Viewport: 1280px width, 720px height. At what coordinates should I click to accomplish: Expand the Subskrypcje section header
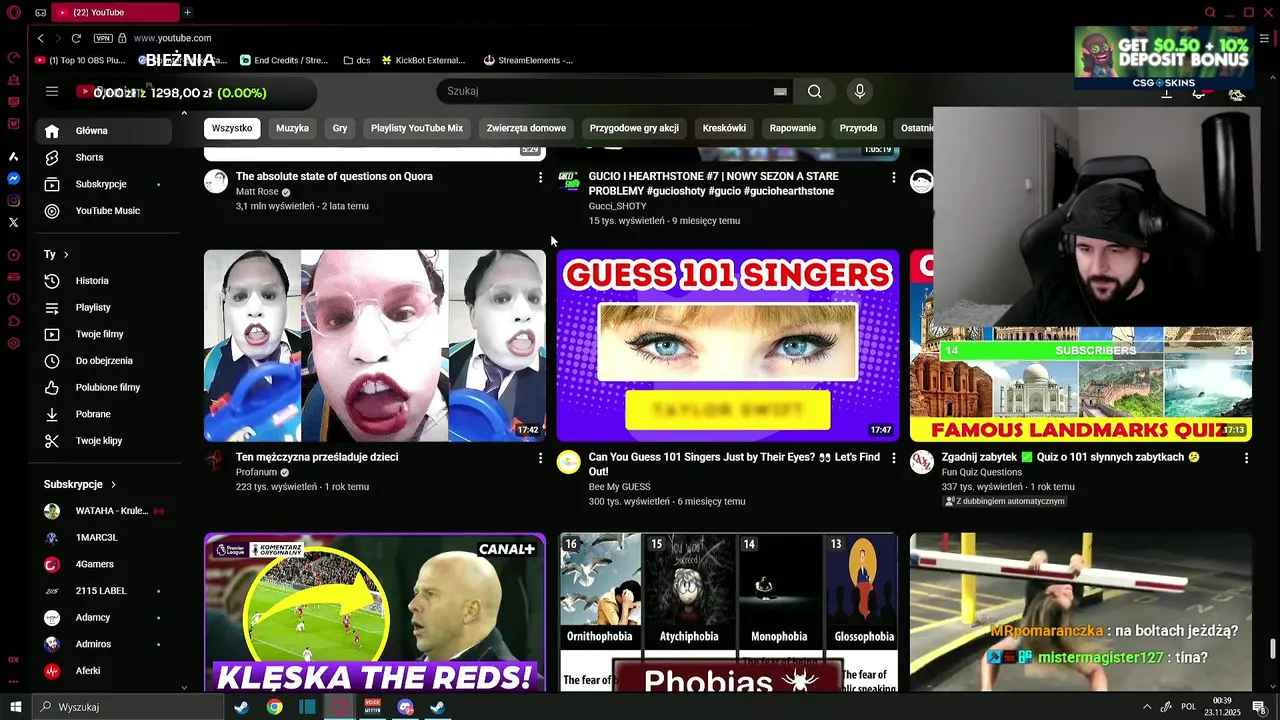tap(80, 484)
